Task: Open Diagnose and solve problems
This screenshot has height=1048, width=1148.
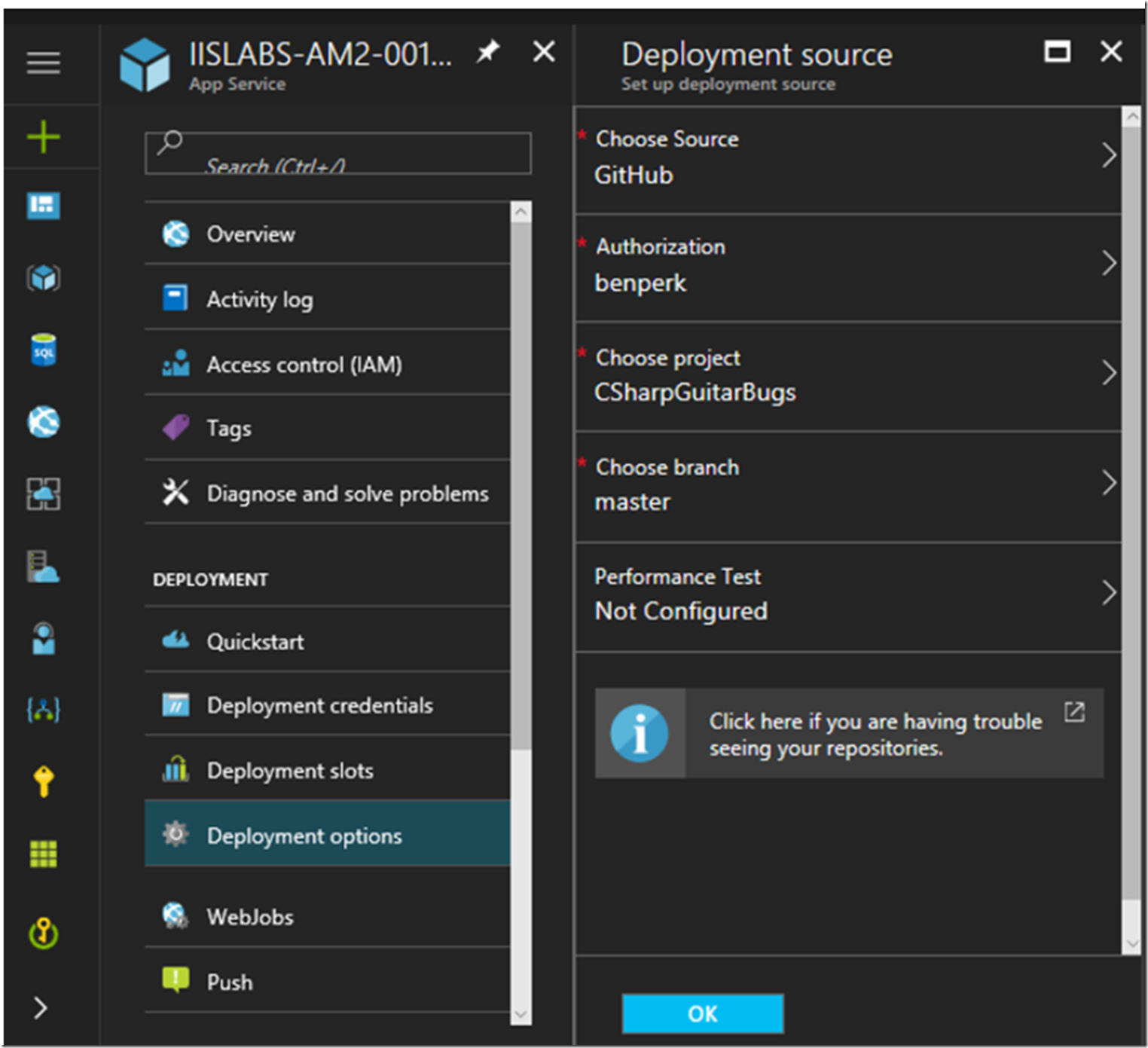Action: [x=327, y=493]
